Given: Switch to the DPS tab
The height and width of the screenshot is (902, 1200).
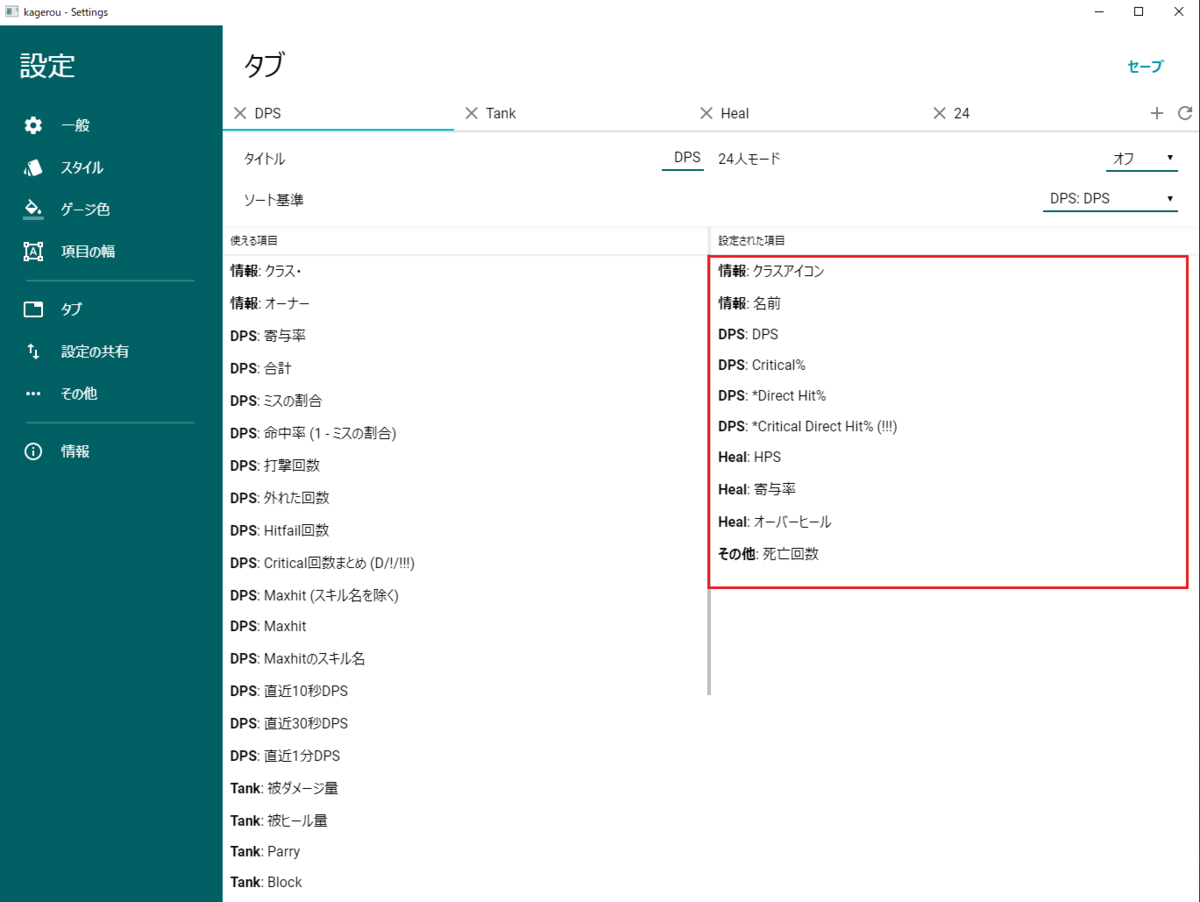Looking at the screenshot, I should click(x=268, y=113).
